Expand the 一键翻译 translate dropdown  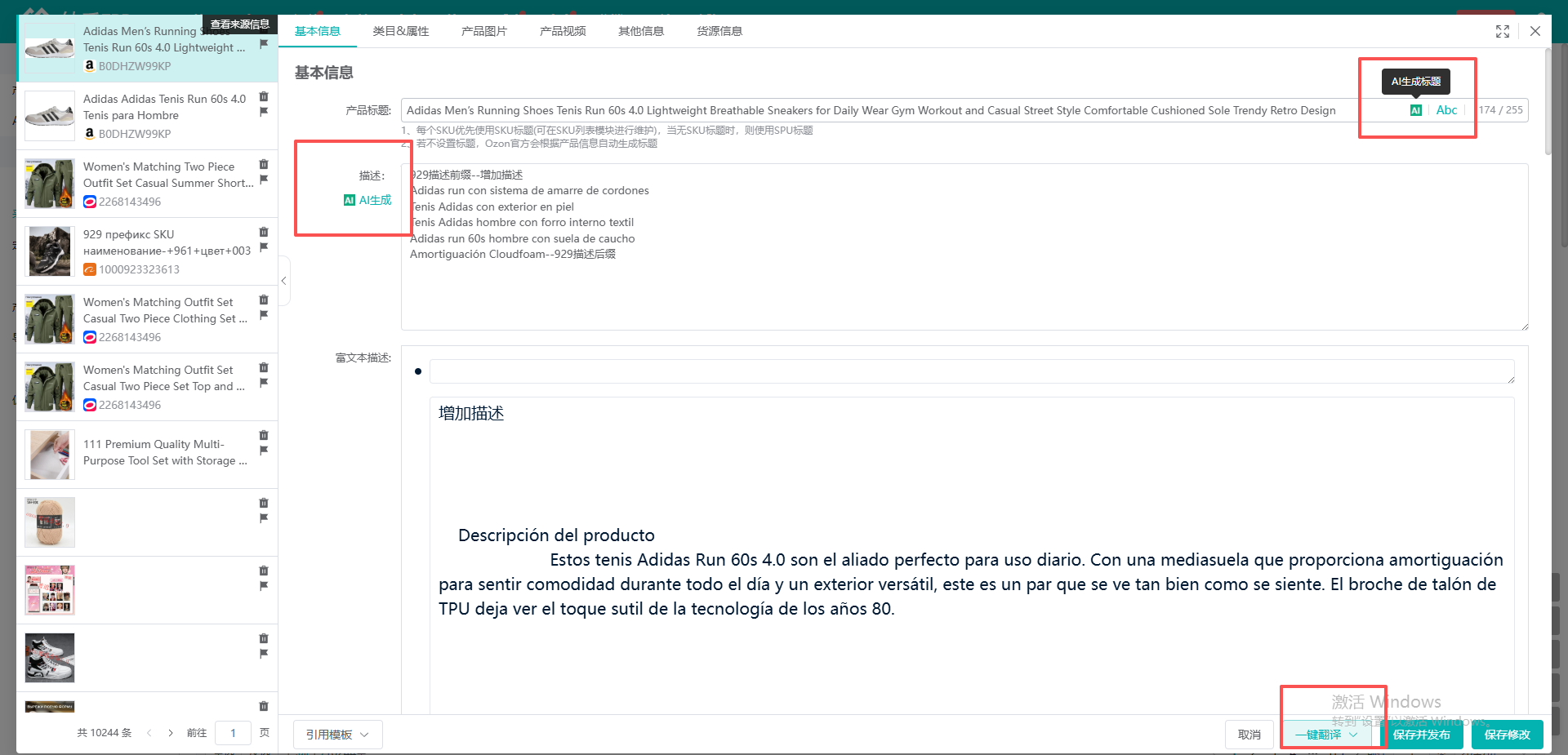tap(1353, 735)
